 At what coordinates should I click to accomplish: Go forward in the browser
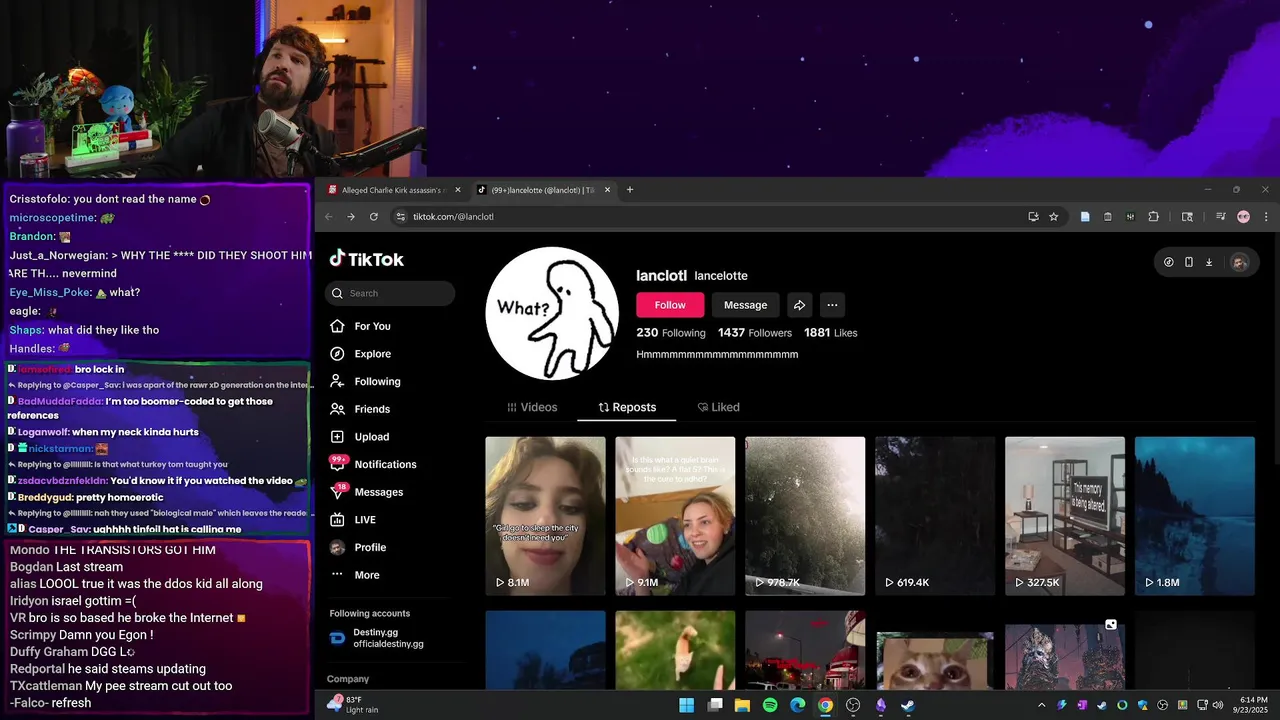click(351, 216)
